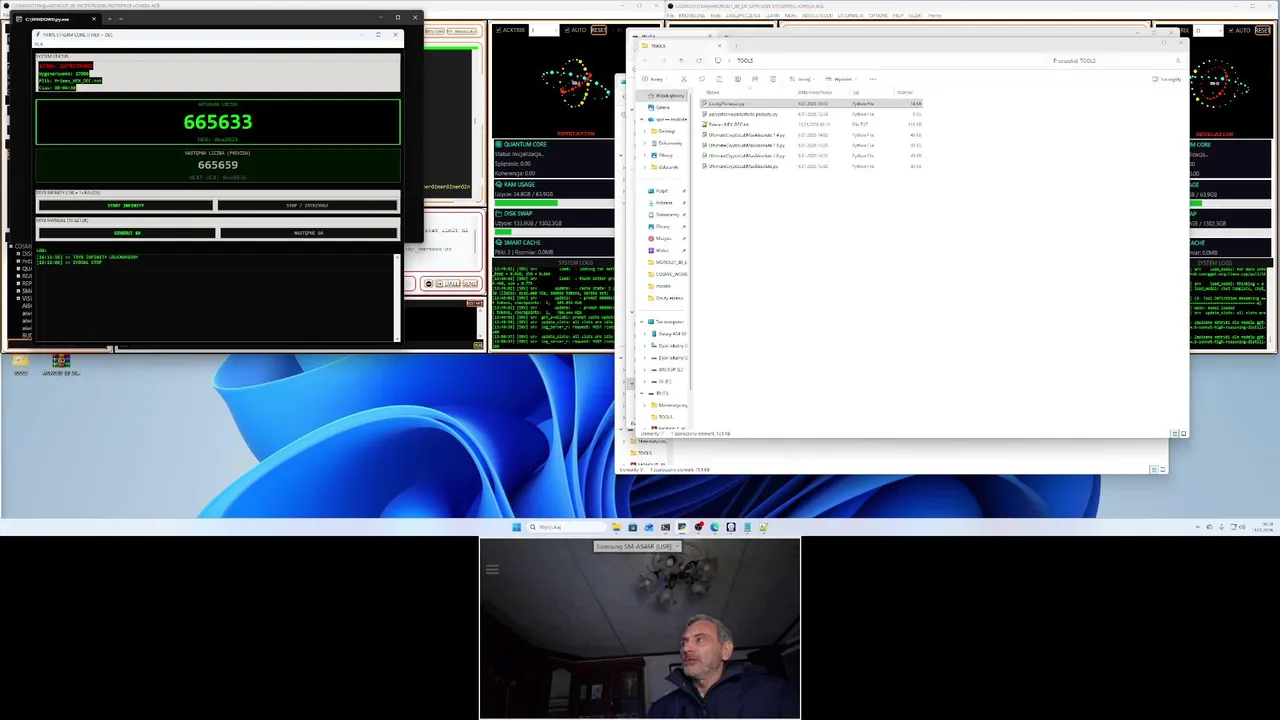Click the Szczegóły details pane button
The height and width of the screenshot is (720, 1280).
pos(1166,79)
